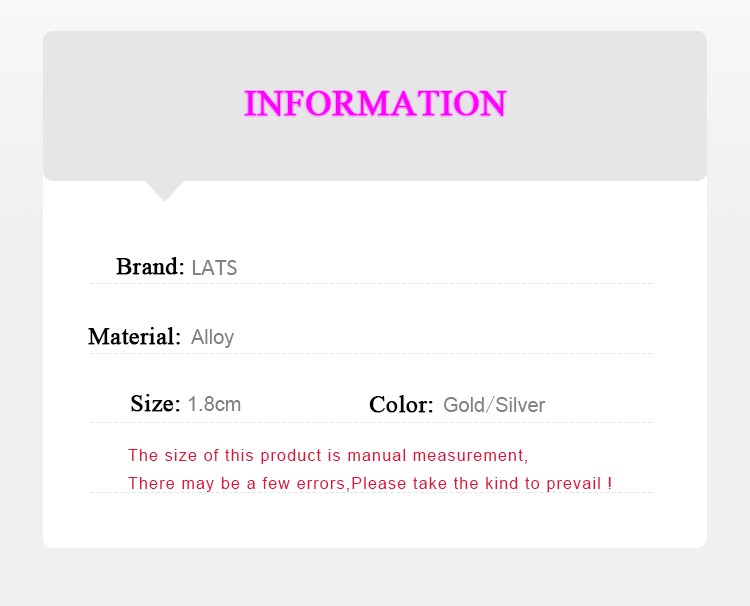Image resolution: width=750 pixels, height=606 pixels.
Task: Click the Color label
Action: pyautogui.click(x=401, y=405)
